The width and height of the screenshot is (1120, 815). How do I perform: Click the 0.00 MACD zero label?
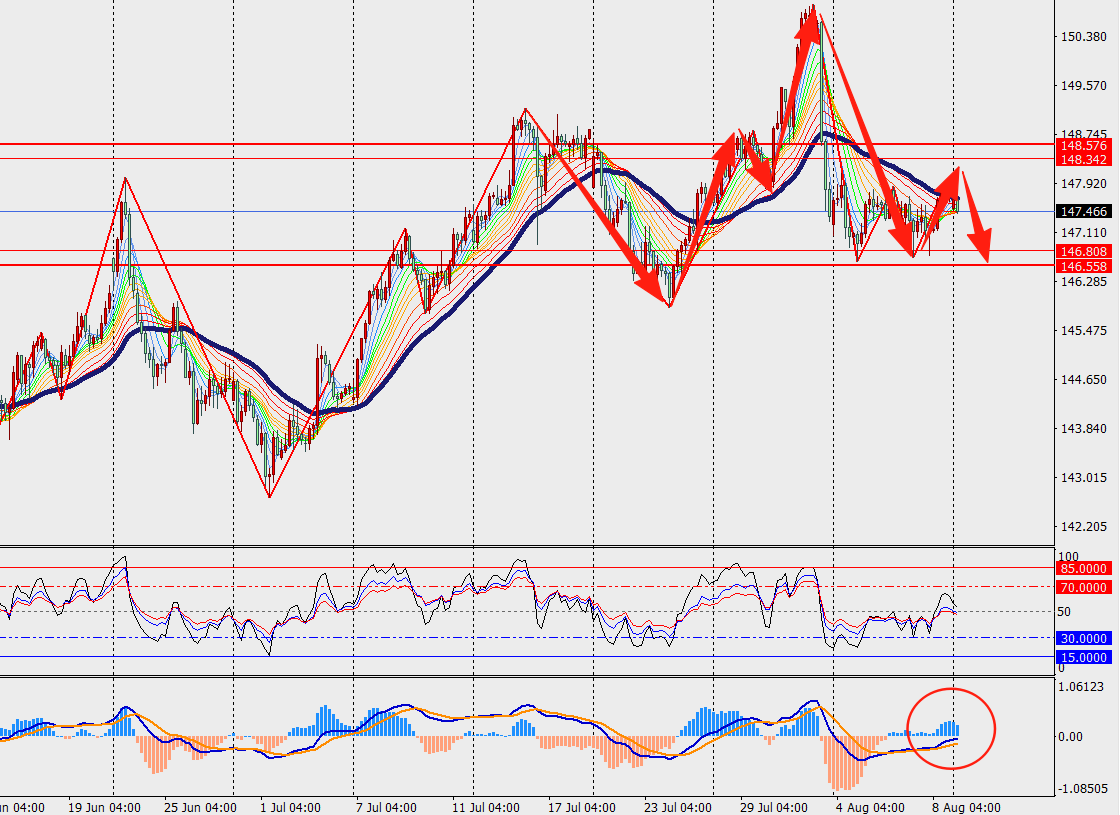(1070, 737)
